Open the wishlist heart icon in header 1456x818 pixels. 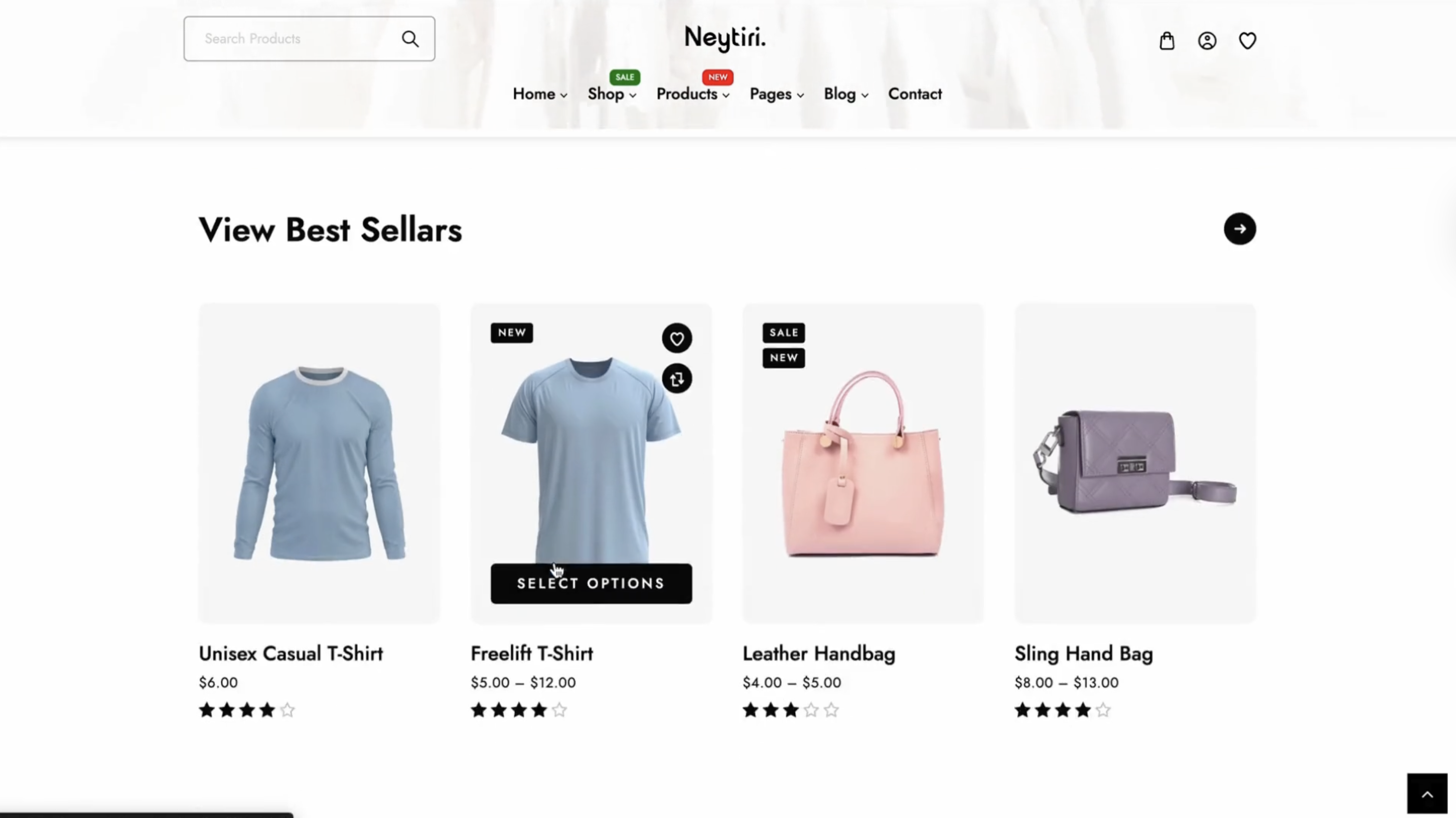[1247, 41]
